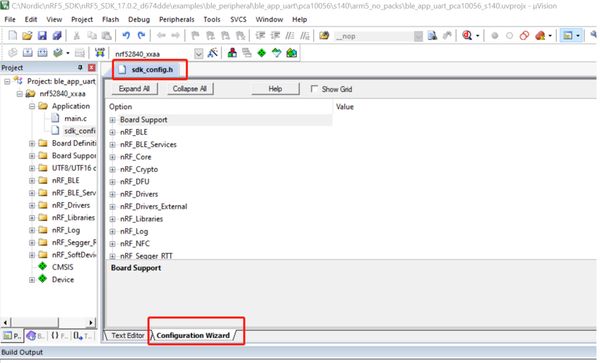Open the nrf52840_xxaa target dropdown
The width and height of the screenshot is (600, 363).
[199, 53]
